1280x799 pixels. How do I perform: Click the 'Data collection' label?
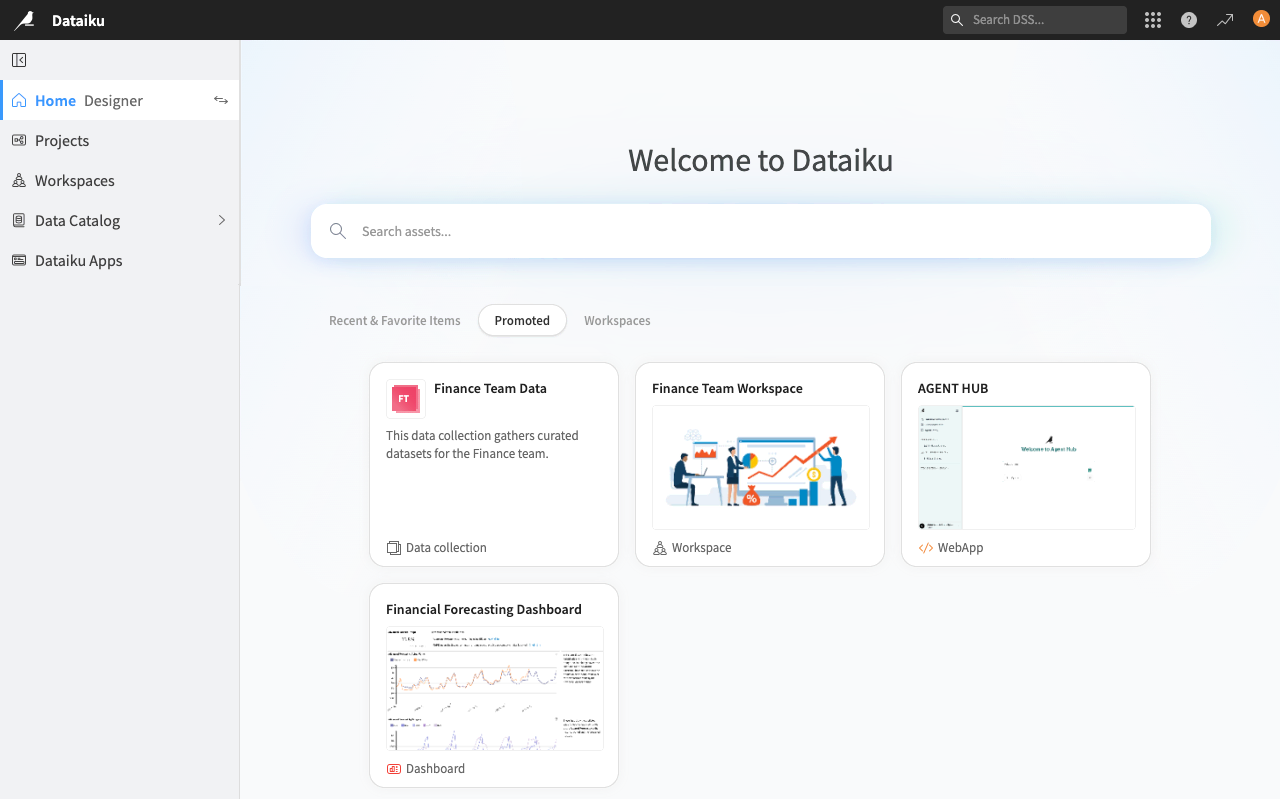[x=446, y=548]
